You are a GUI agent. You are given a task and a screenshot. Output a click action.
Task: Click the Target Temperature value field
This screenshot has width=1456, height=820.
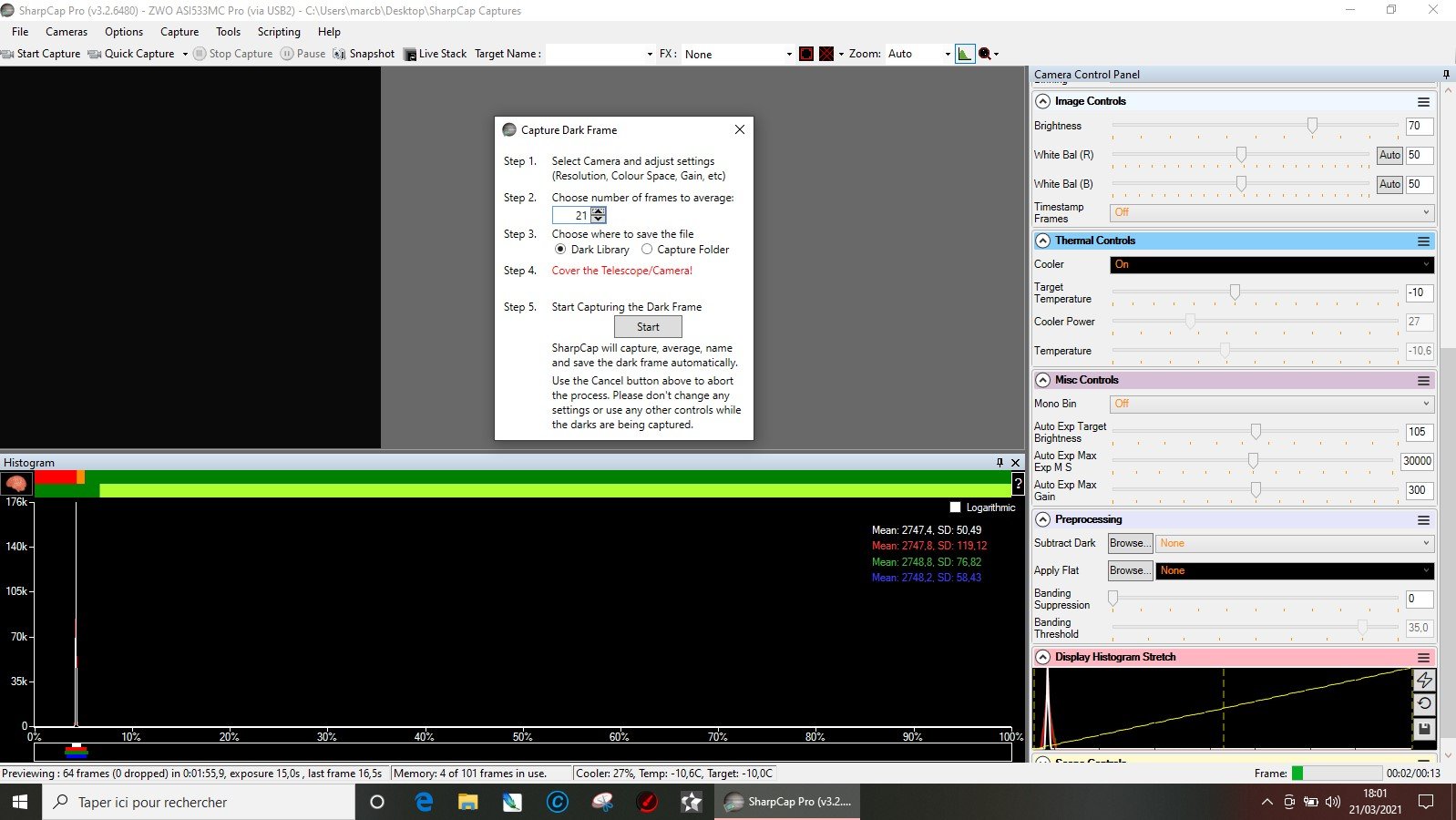(1420, 292)
